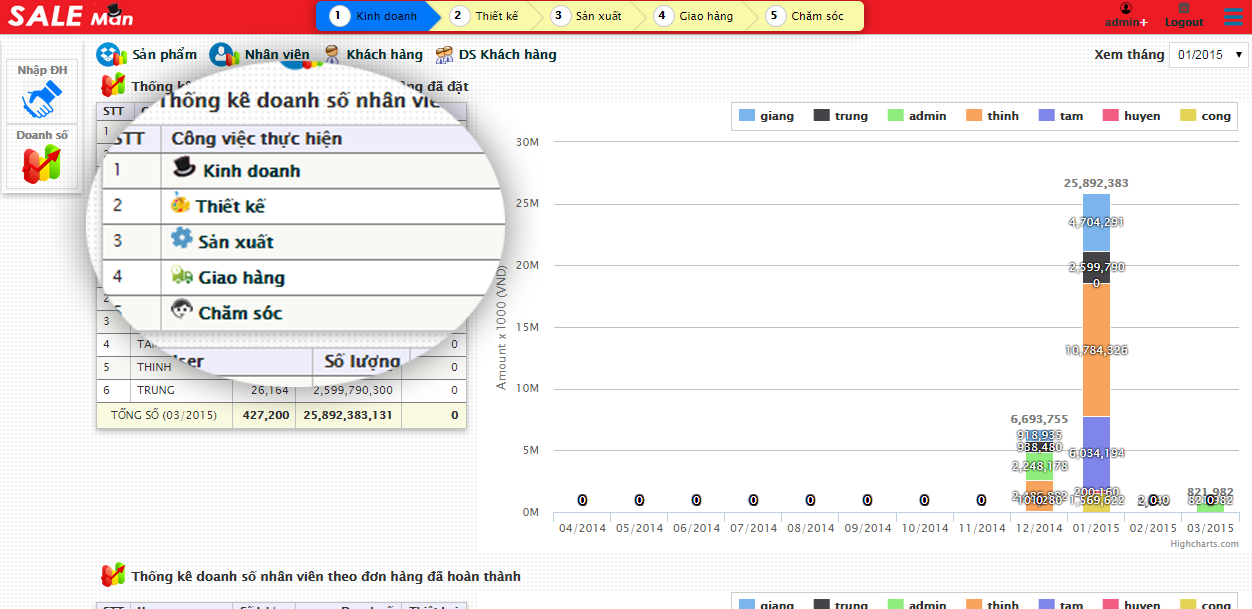1252x609 pixels.
Task: Select the Giao hàng step tab
Action: [x=697, y=16]
